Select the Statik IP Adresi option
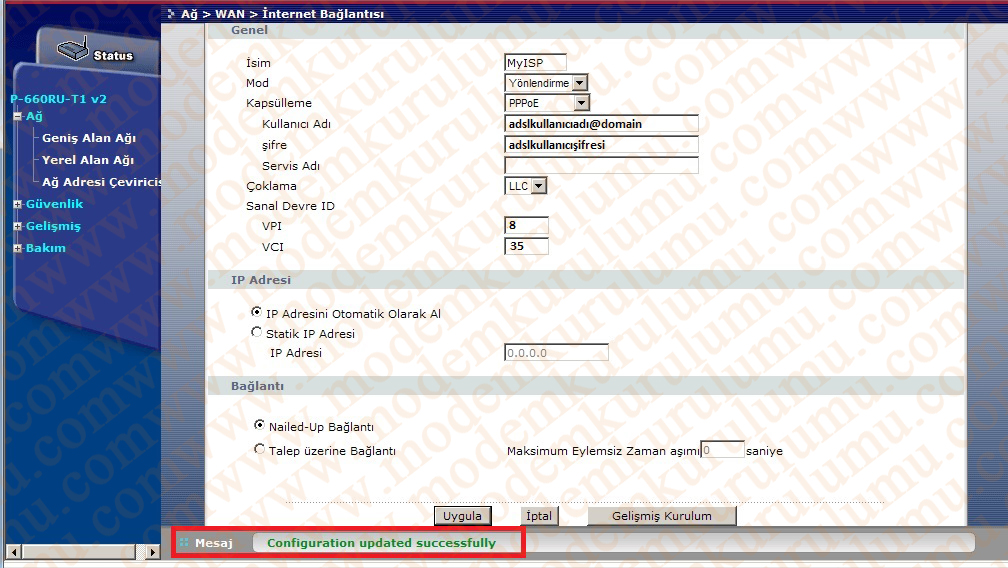Image resolution: width=1008 pixels, height=568 pixels. point(256,332)
